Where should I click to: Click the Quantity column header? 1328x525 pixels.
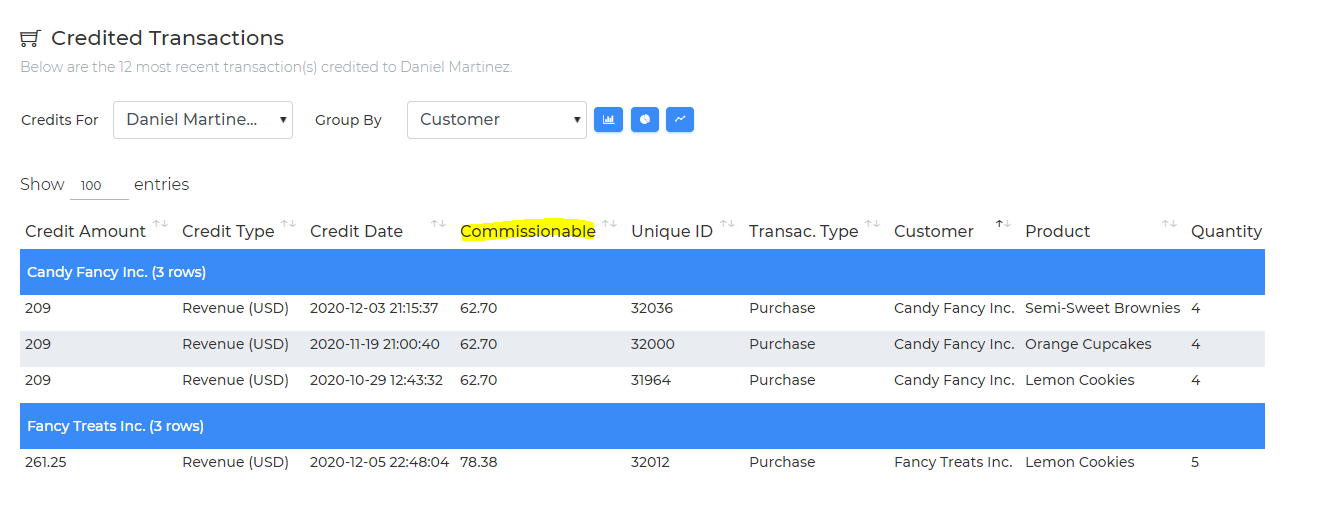point(1226,231)
